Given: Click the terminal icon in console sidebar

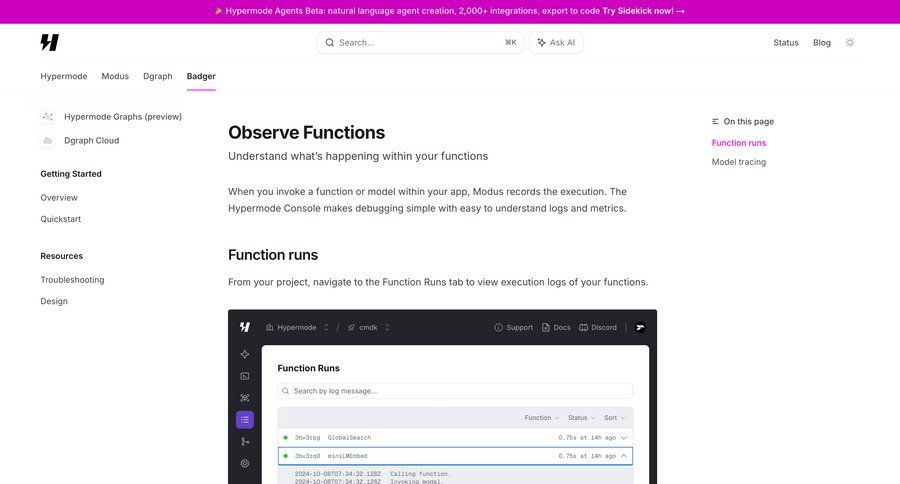Looking at the screenshot, I should pyautogui.click(x=245, y=376).
